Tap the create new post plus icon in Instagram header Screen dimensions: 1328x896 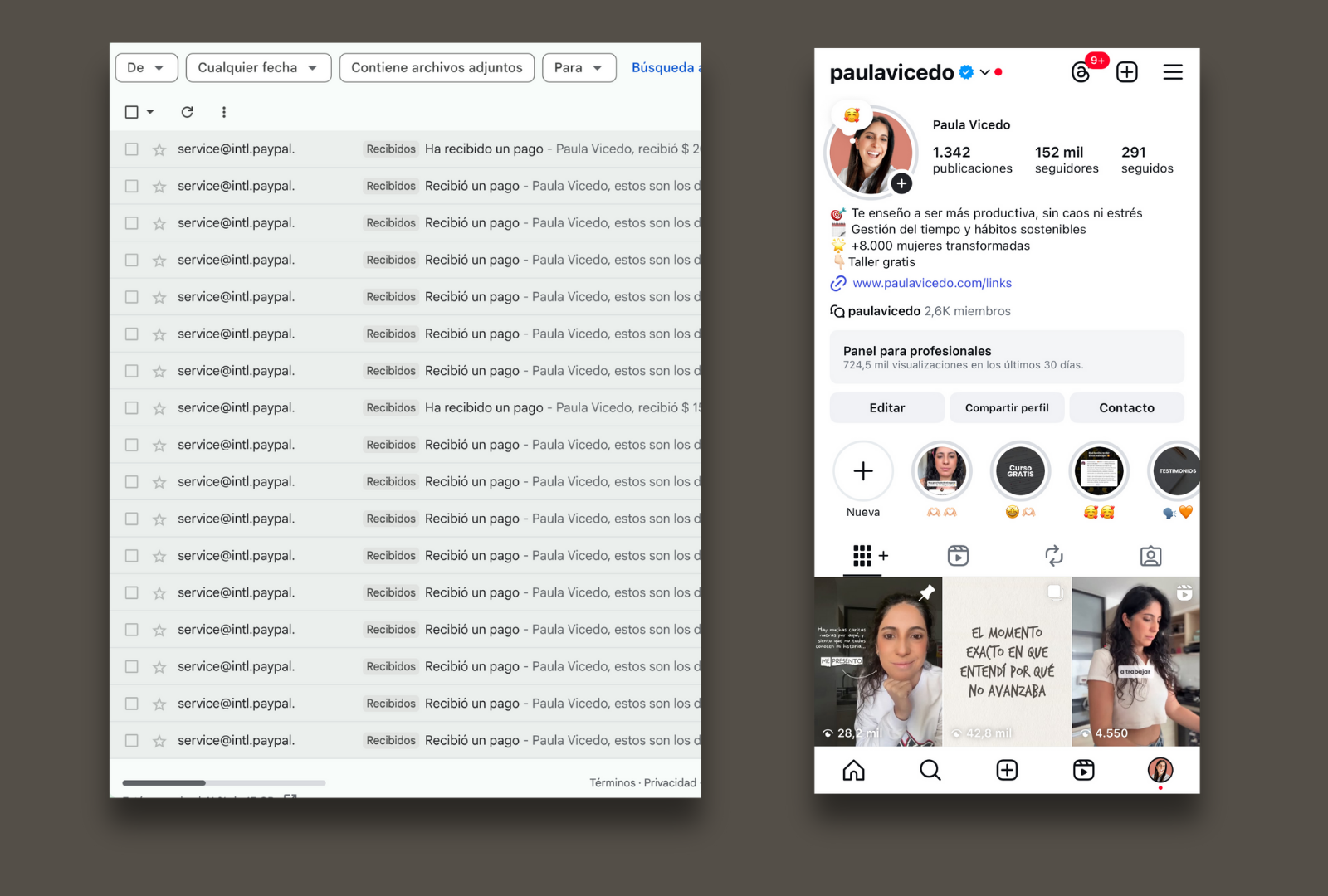[1127, 72]
